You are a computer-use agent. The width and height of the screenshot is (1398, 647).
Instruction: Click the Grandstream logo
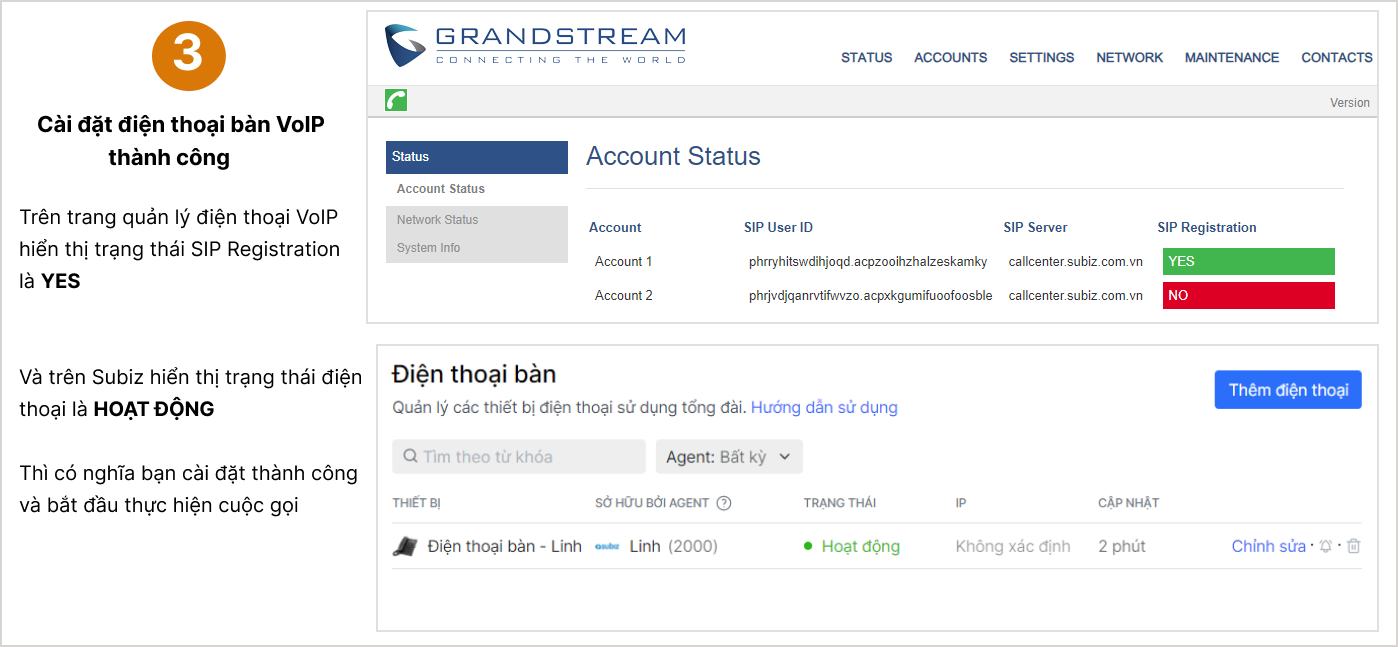point(535,46)
